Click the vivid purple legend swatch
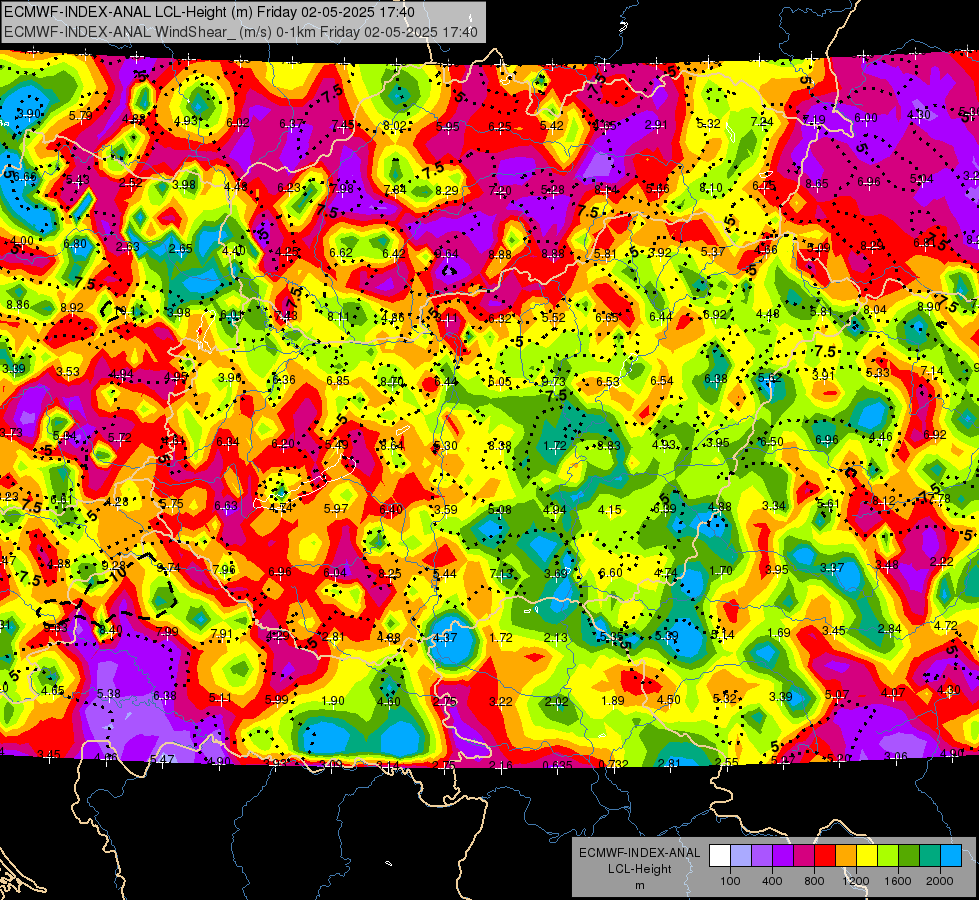 coord(783,856)
